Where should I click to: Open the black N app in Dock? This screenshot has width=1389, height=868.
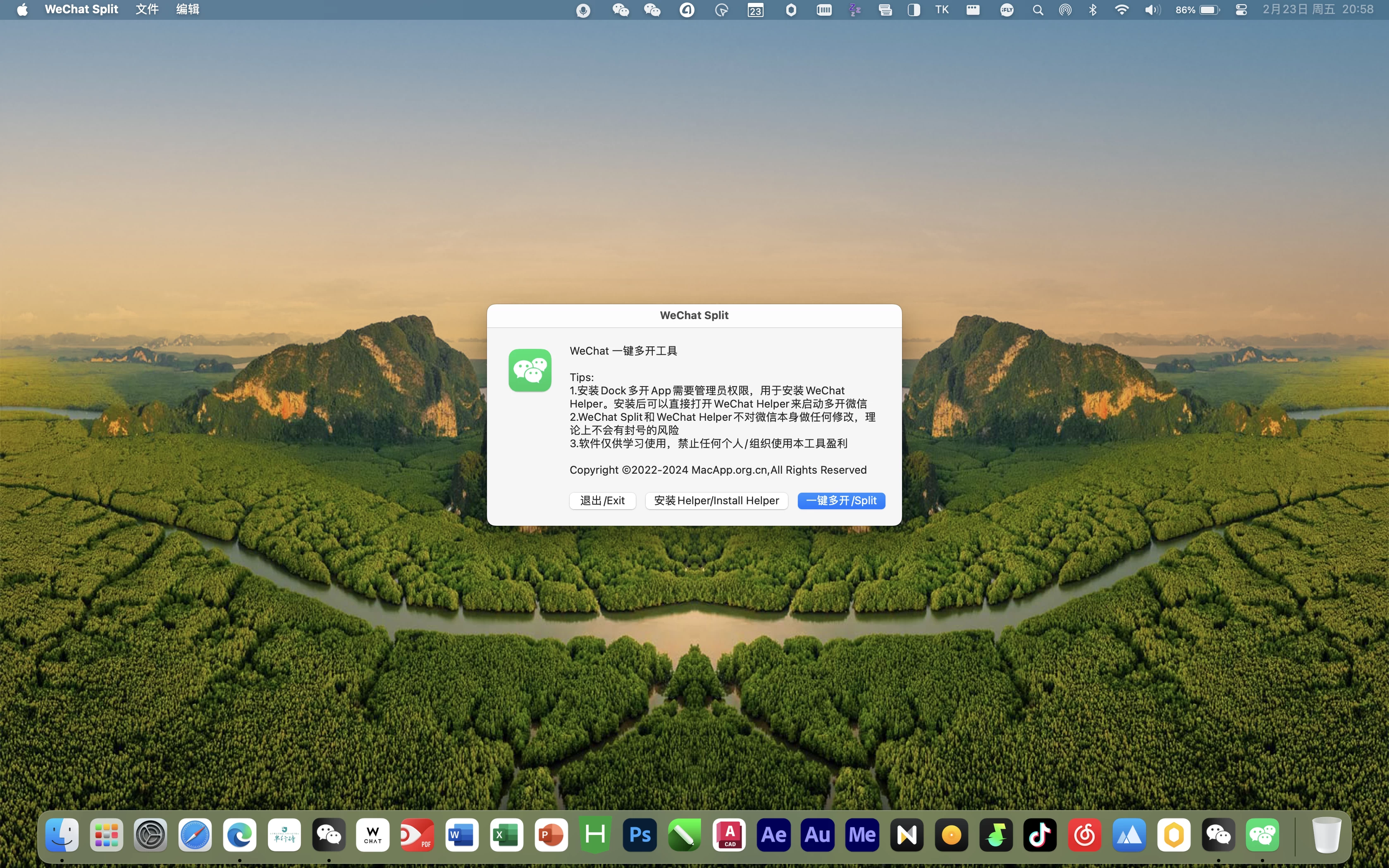[906, 835]
